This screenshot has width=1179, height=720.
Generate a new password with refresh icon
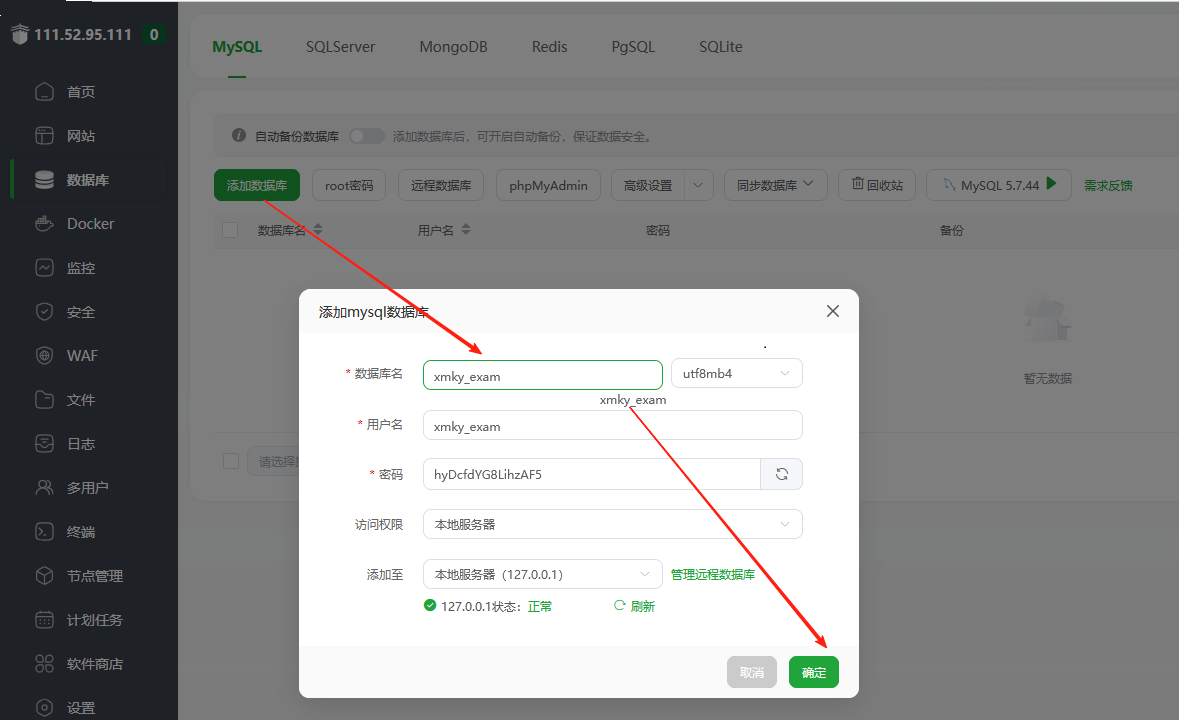coord(781,473)
